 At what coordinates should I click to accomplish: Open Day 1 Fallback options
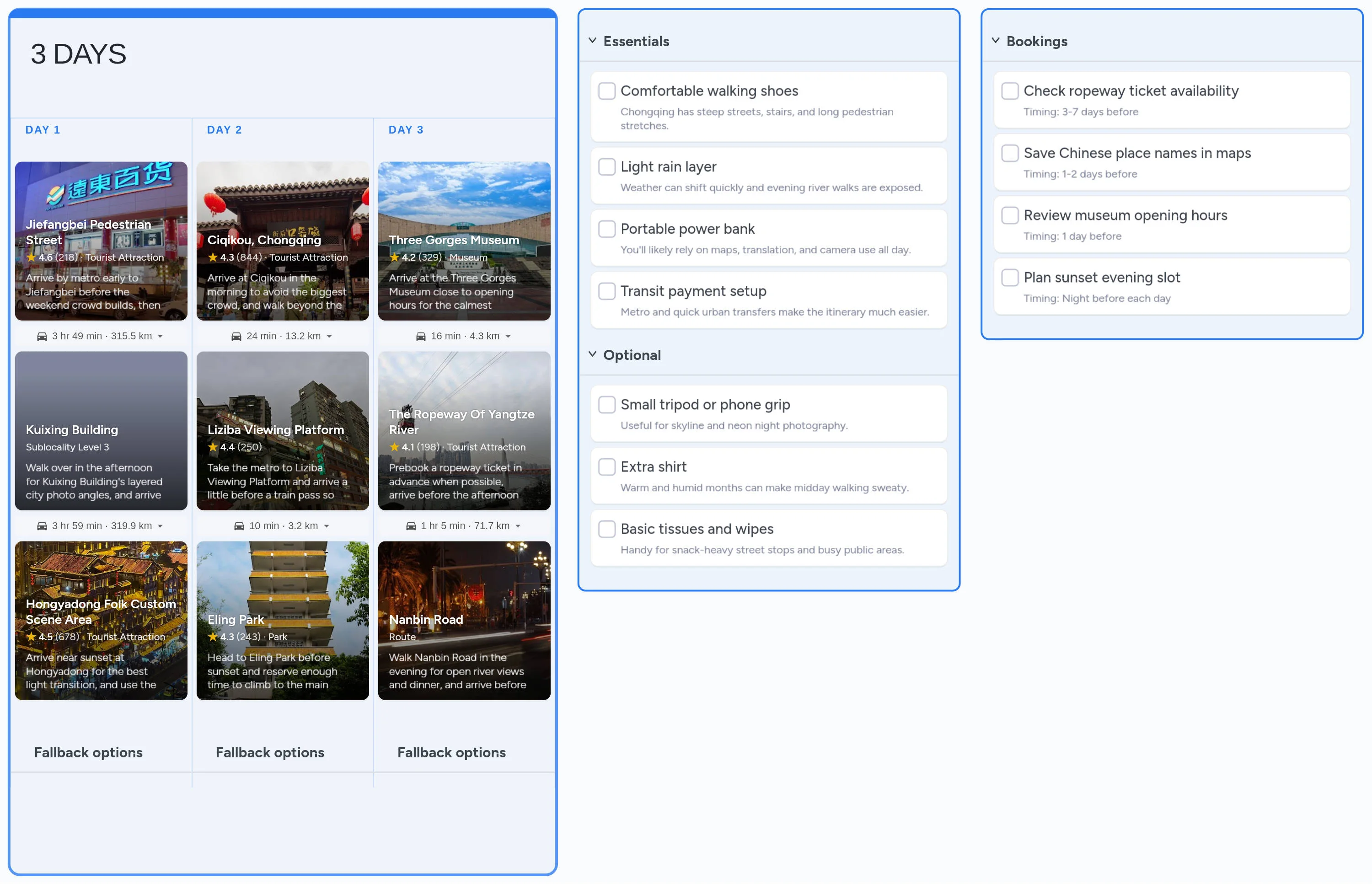point(88,752)
